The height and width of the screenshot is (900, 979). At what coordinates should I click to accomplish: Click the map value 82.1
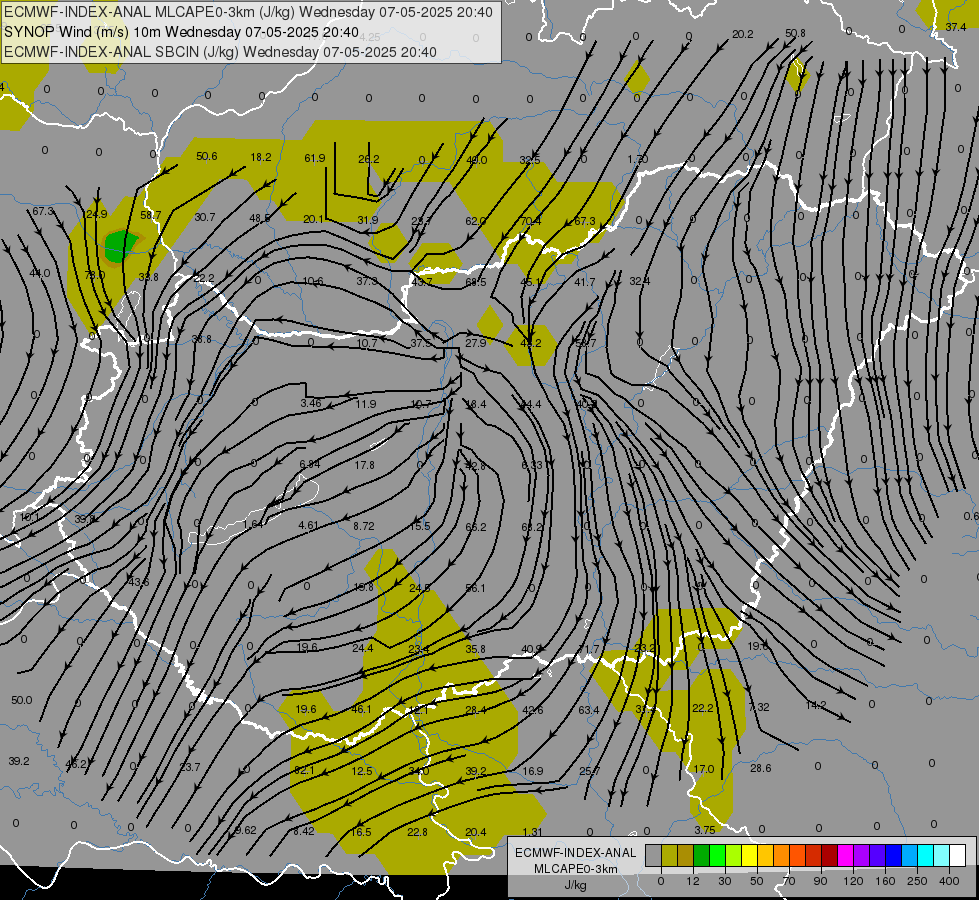coord(304,770)
